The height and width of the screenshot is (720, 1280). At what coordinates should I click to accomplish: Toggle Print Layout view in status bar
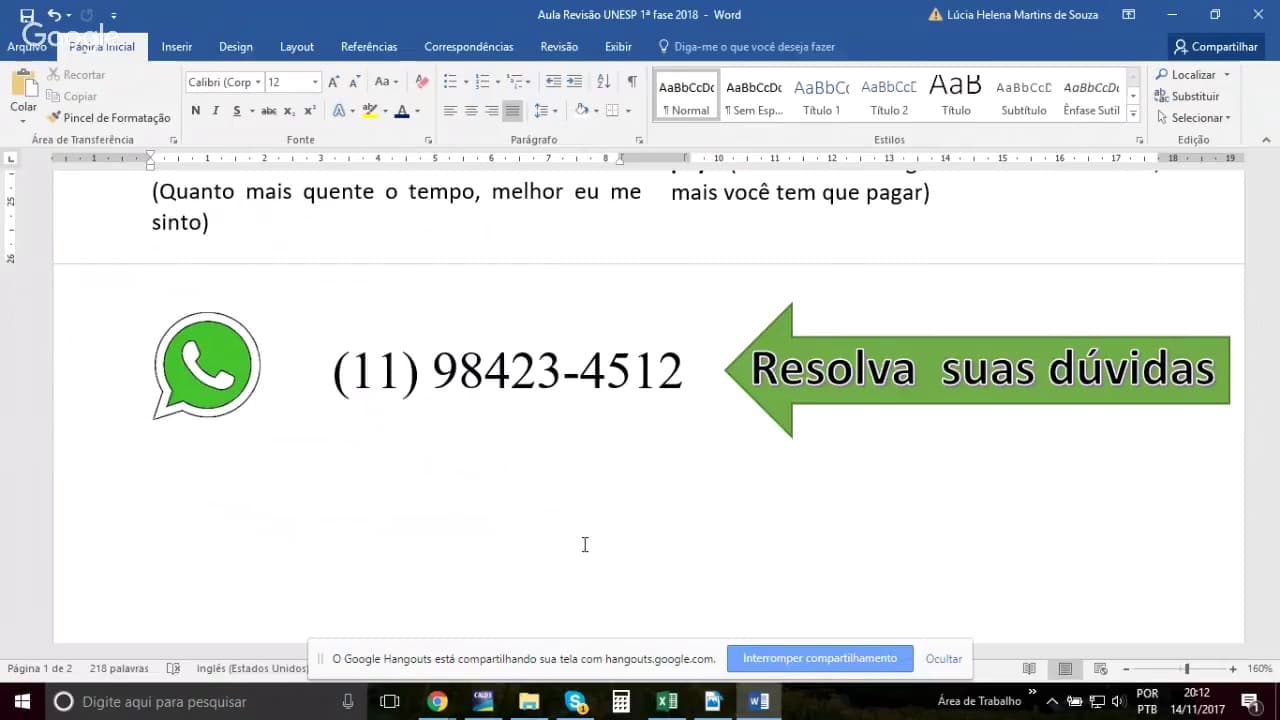tap(1065, 669)
